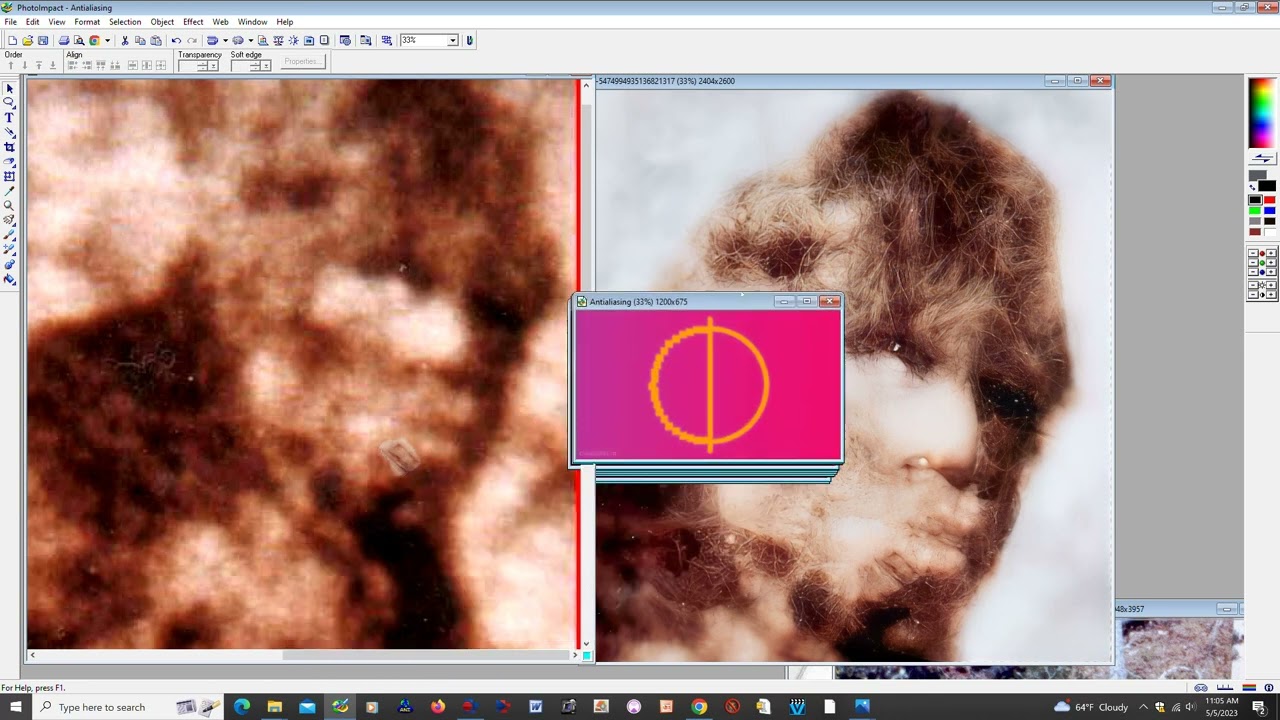Select the Transform tool

pyautogui.click(x=10, y=176)
